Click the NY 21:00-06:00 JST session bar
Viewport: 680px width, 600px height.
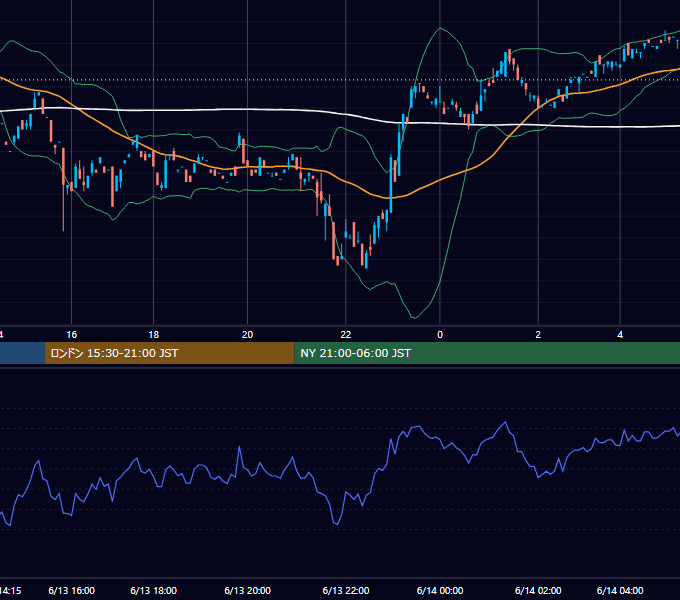click(x=487, y=353)
